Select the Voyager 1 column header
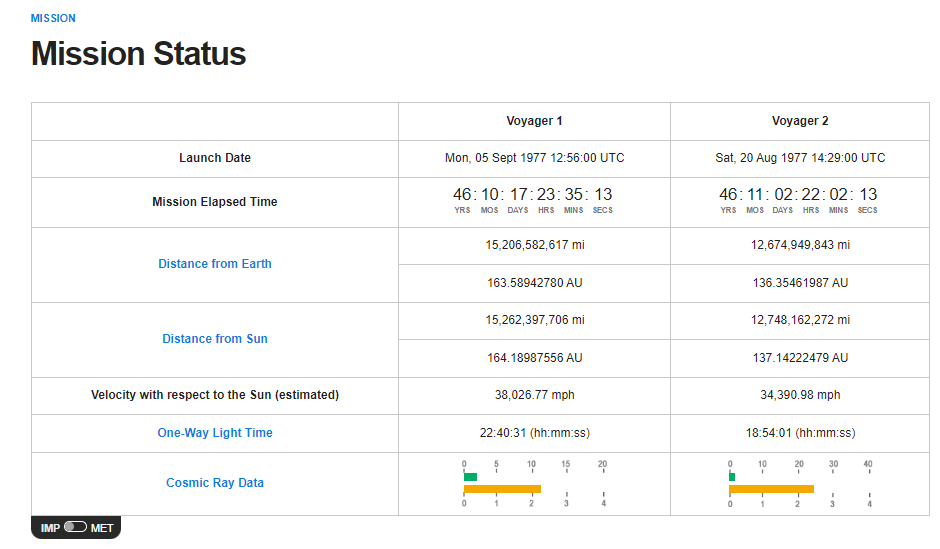Image resolution: width=940 pixels, height=549 pixels. [x=534, y=121]
